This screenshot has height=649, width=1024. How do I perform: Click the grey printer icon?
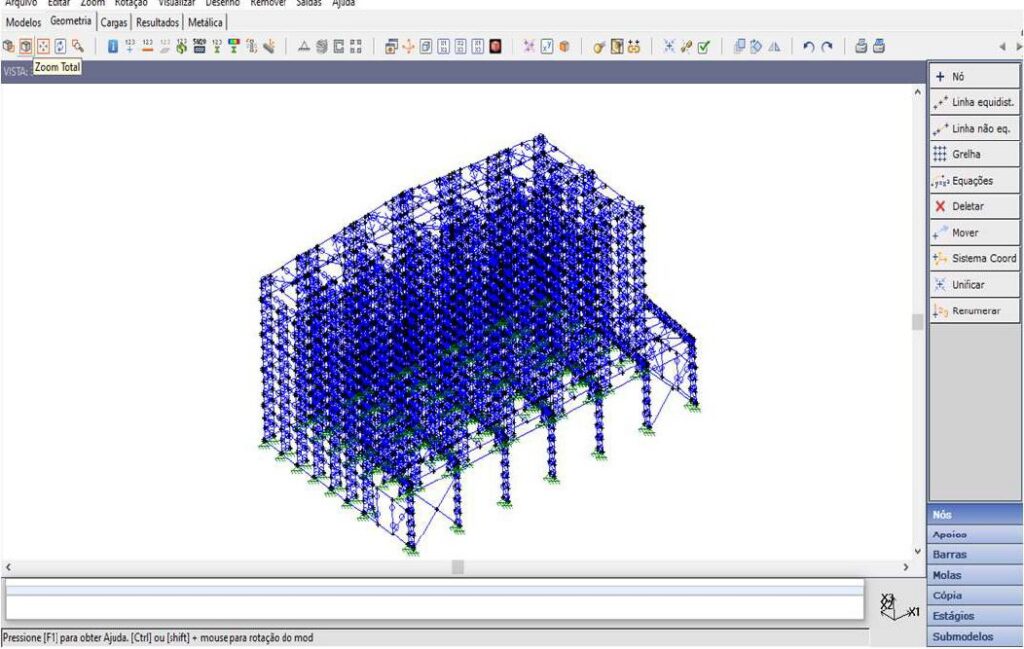(861, 46)
